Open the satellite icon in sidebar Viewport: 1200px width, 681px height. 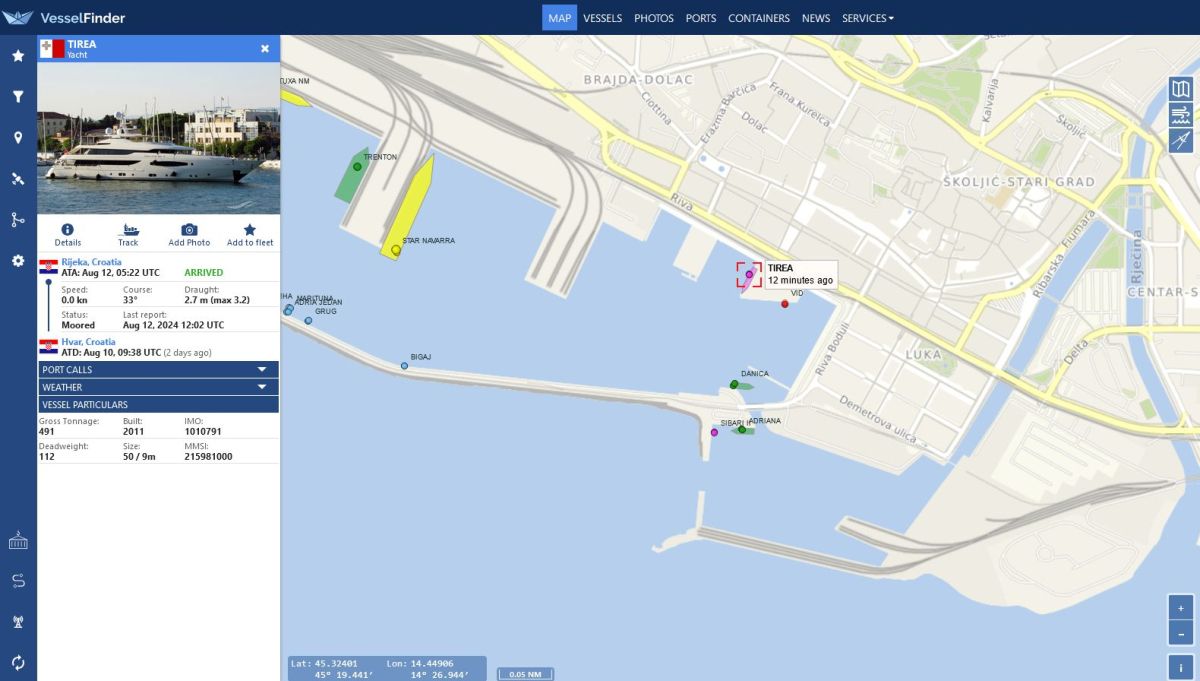tap(18, 179)
